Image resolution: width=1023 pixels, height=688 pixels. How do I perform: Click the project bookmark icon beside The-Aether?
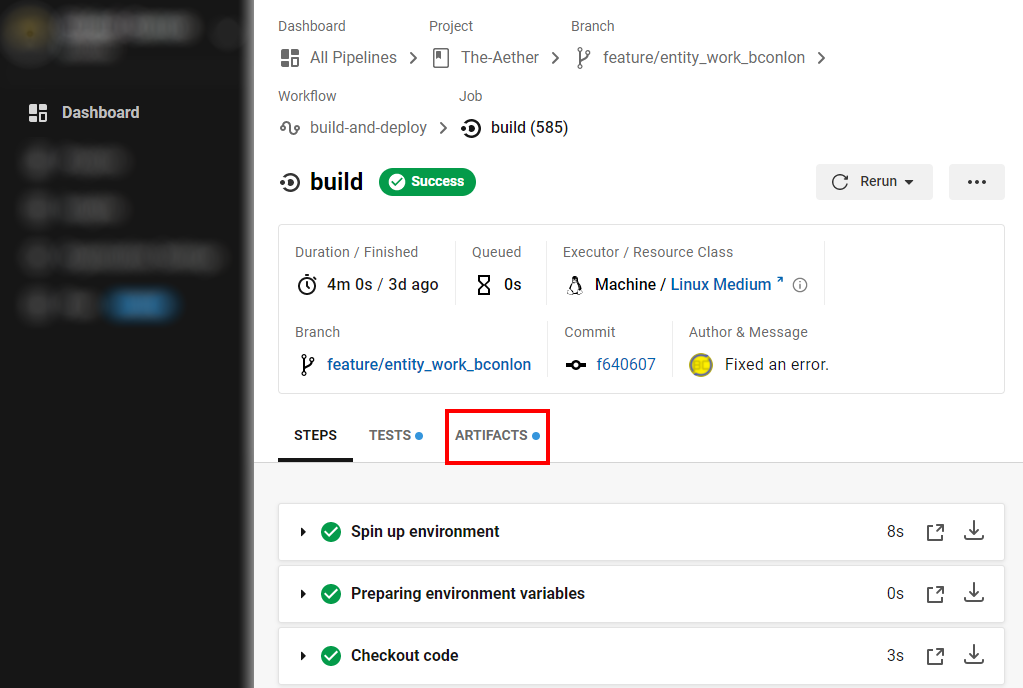[441, 58]
